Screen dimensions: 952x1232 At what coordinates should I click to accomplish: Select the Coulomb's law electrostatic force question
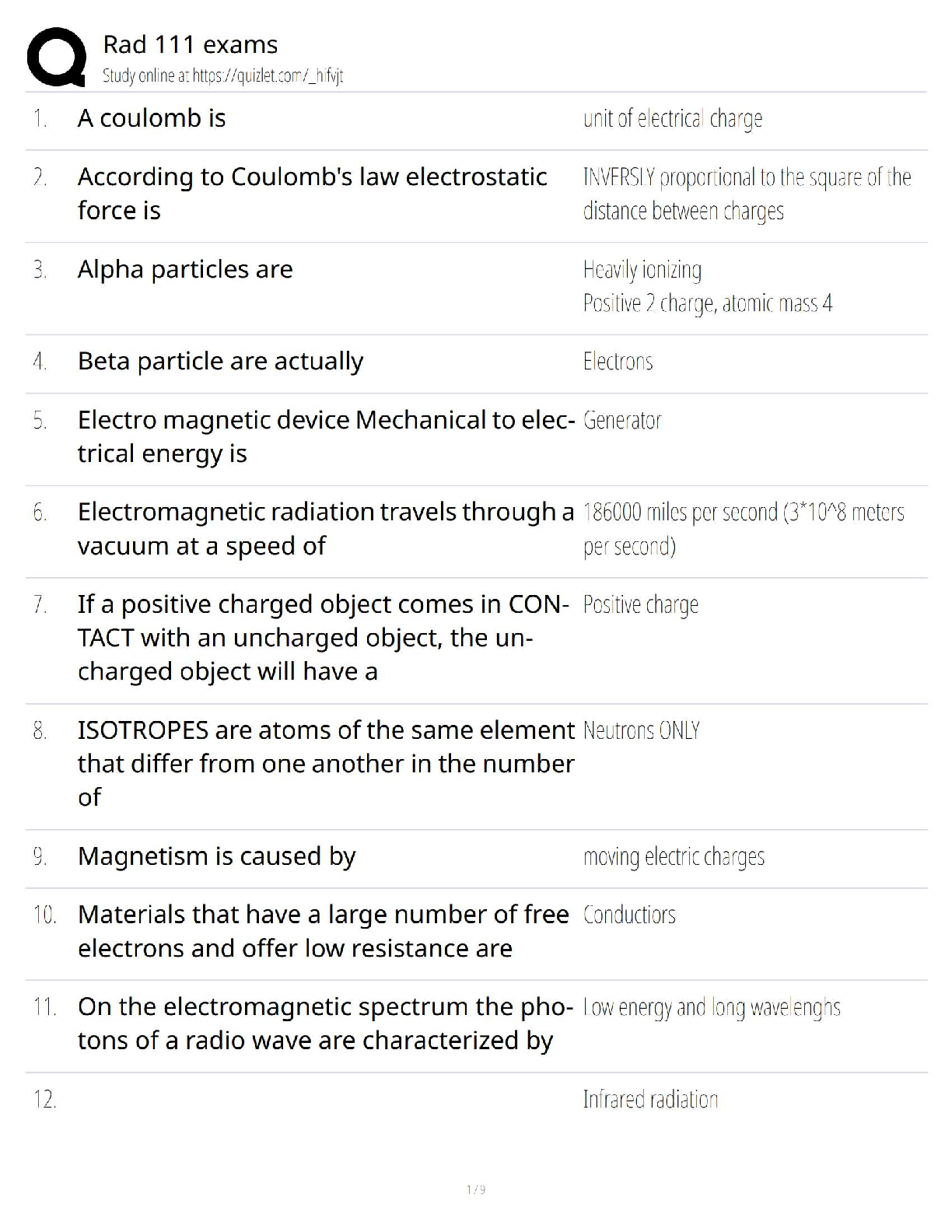pyautogui.click(x=312, y=194)
